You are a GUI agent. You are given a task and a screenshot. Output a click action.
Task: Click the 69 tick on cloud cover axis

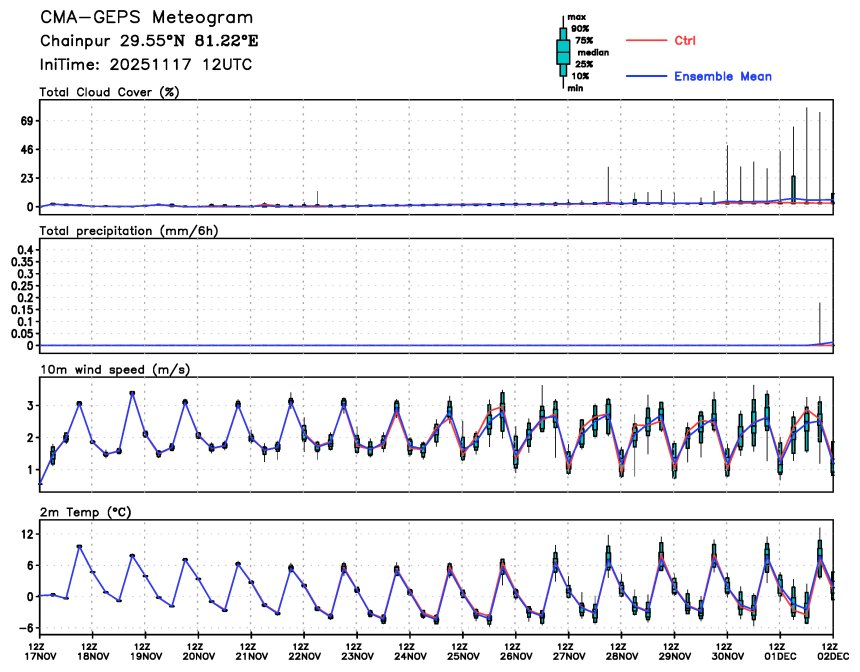coord(27,121)
